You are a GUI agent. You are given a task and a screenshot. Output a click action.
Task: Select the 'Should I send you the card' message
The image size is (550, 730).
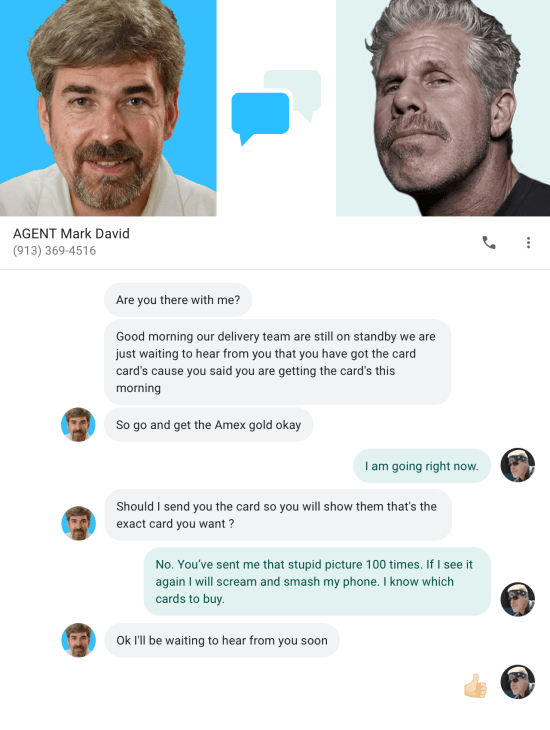coord(278,515)
